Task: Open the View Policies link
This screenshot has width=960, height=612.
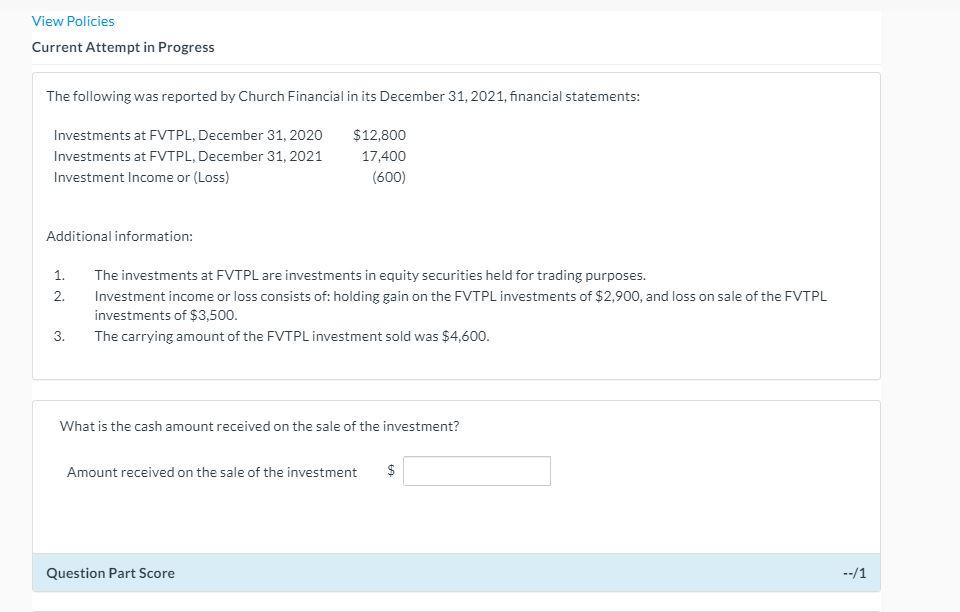Action: (71, 20)
